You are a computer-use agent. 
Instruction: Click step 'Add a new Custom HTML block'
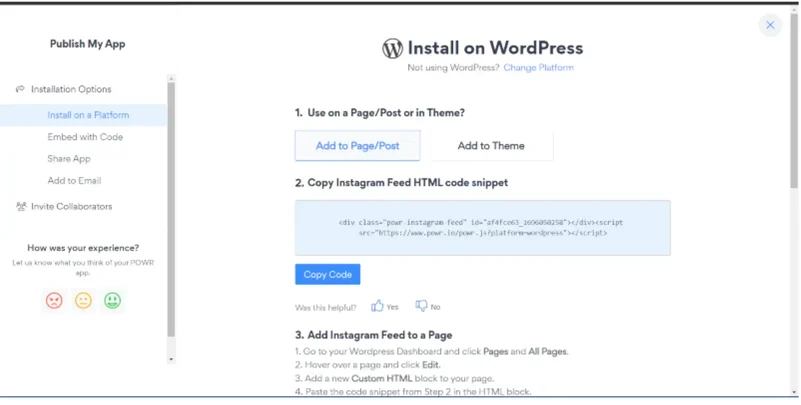[394, 378]
